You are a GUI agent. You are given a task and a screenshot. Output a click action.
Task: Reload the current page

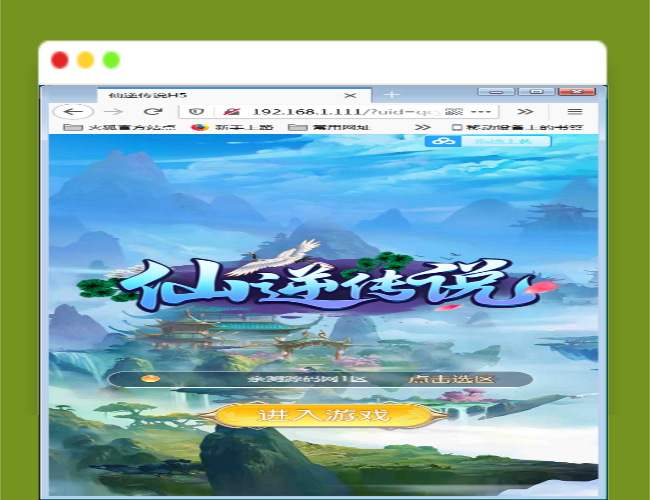153,112
